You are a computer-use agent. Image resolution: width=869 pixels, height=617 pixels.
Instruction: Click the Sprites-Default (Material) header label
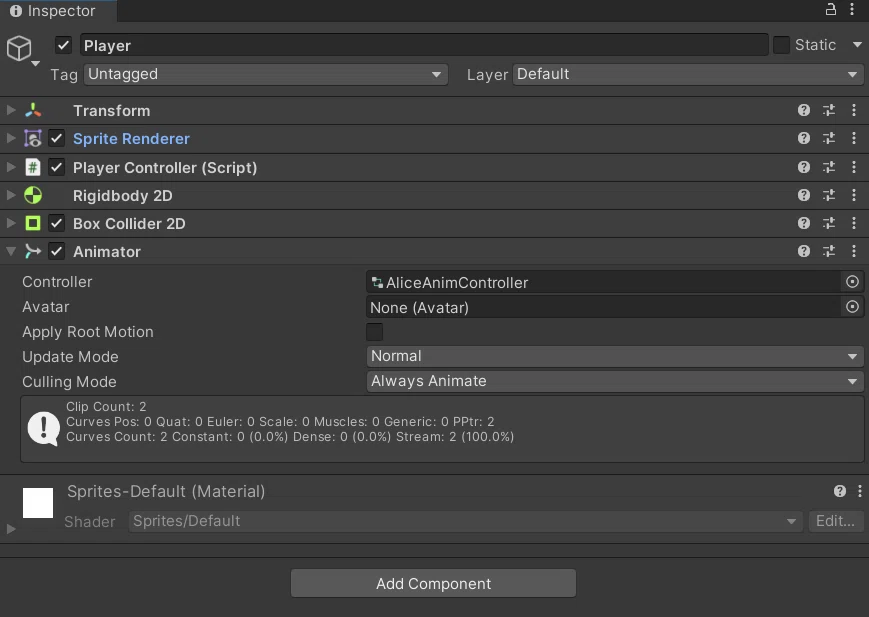(x=166, y=491)
